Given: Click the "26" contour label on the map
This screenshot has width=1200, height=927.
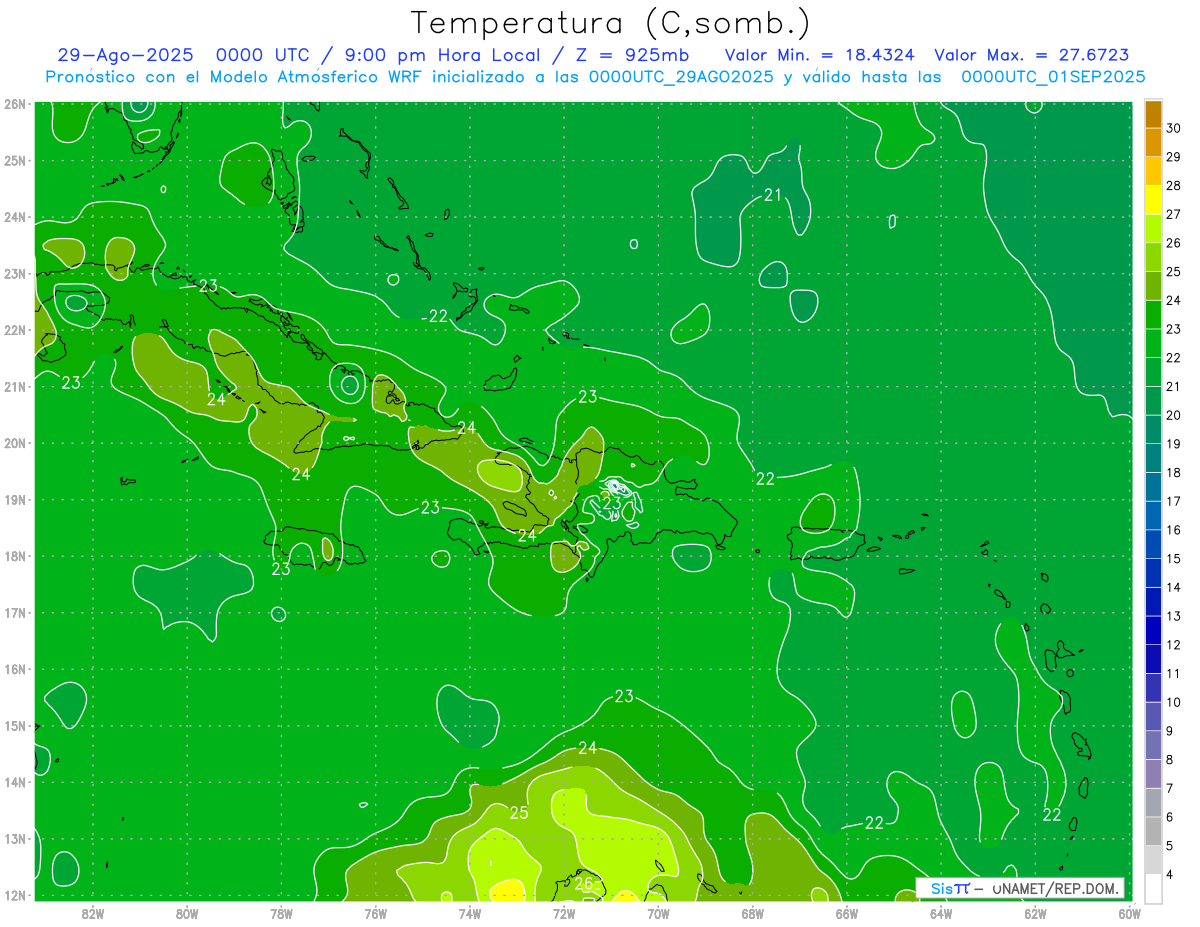Looking at the screenshot, I should (x=584, y=884).
